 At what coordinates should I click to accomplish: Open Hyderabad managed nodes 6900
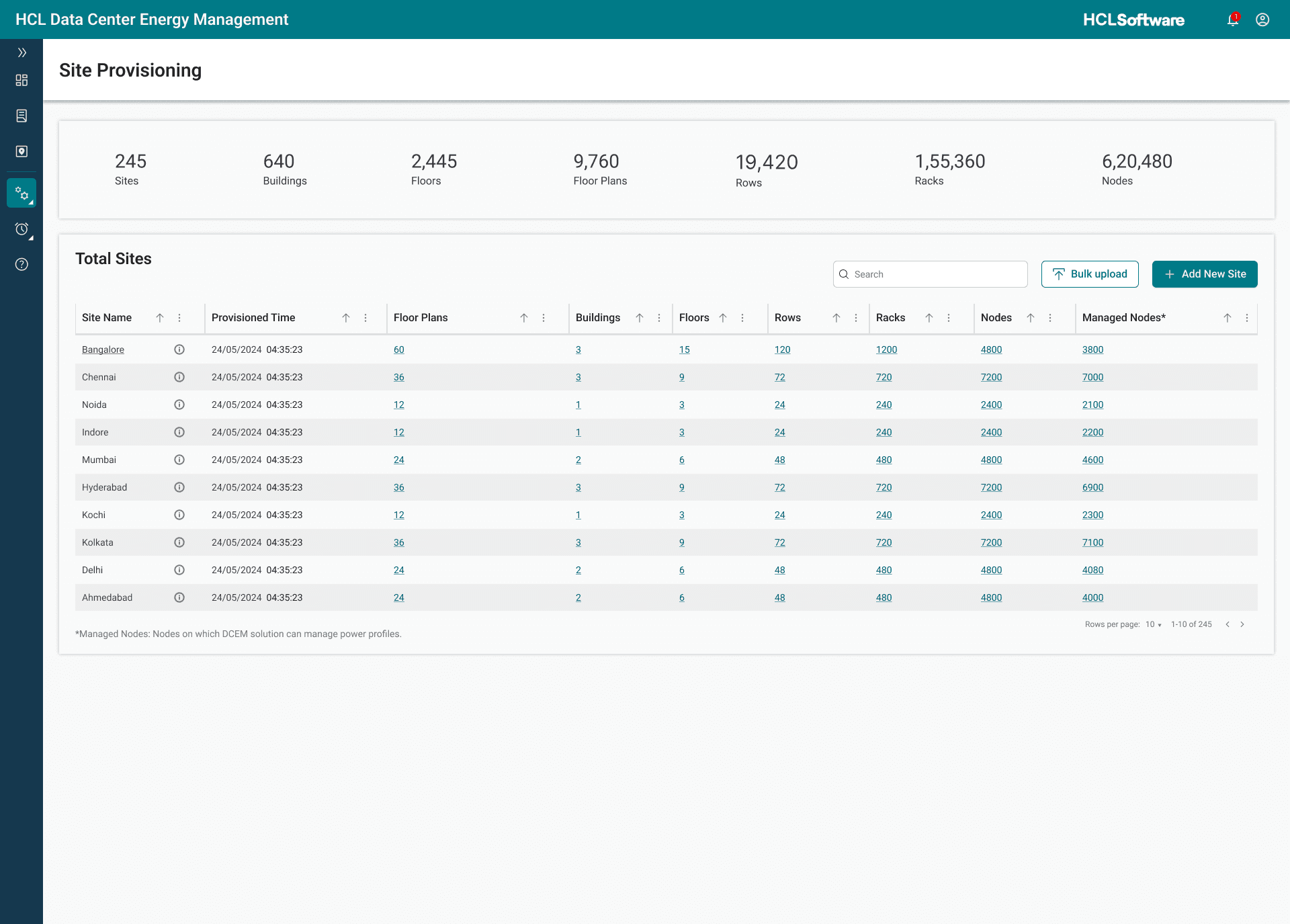pyautogui.click(x=1093, y=487)
